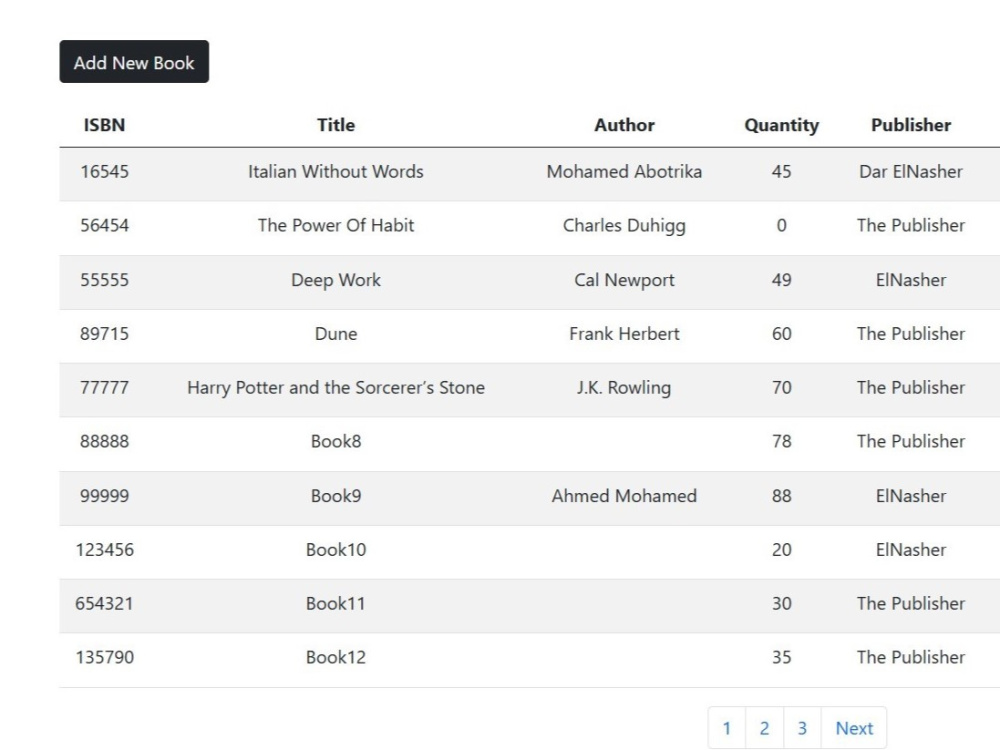
Task: Click quantity 20 in Book10 row
Action: tap(781, 549)
